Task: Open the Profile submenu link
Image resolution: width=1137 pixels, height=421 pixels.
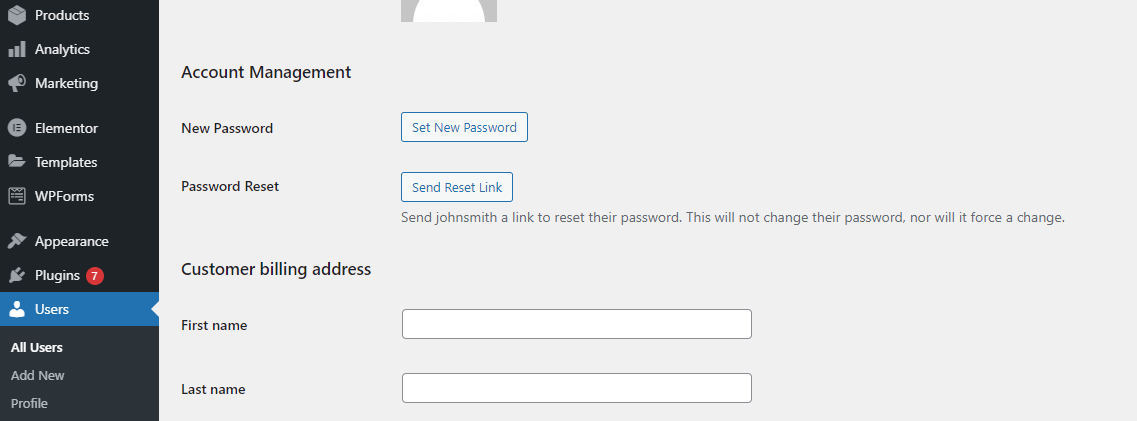Action: 29,404
